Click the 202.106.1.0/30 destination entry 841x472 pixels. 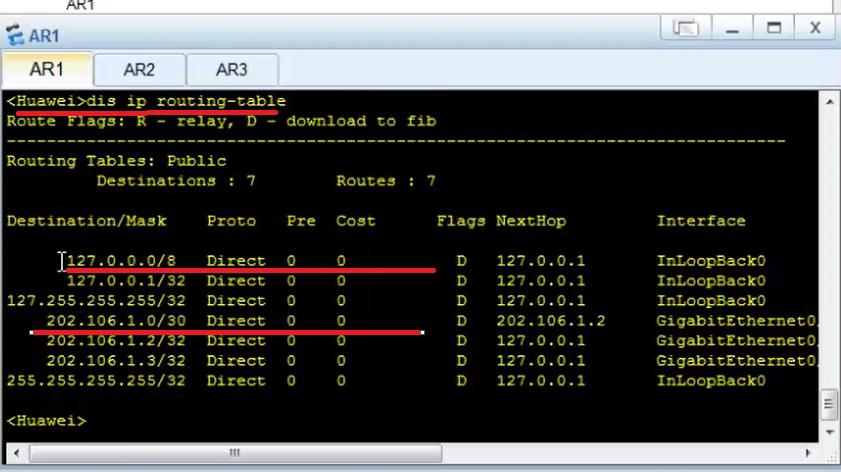point(110,321)
